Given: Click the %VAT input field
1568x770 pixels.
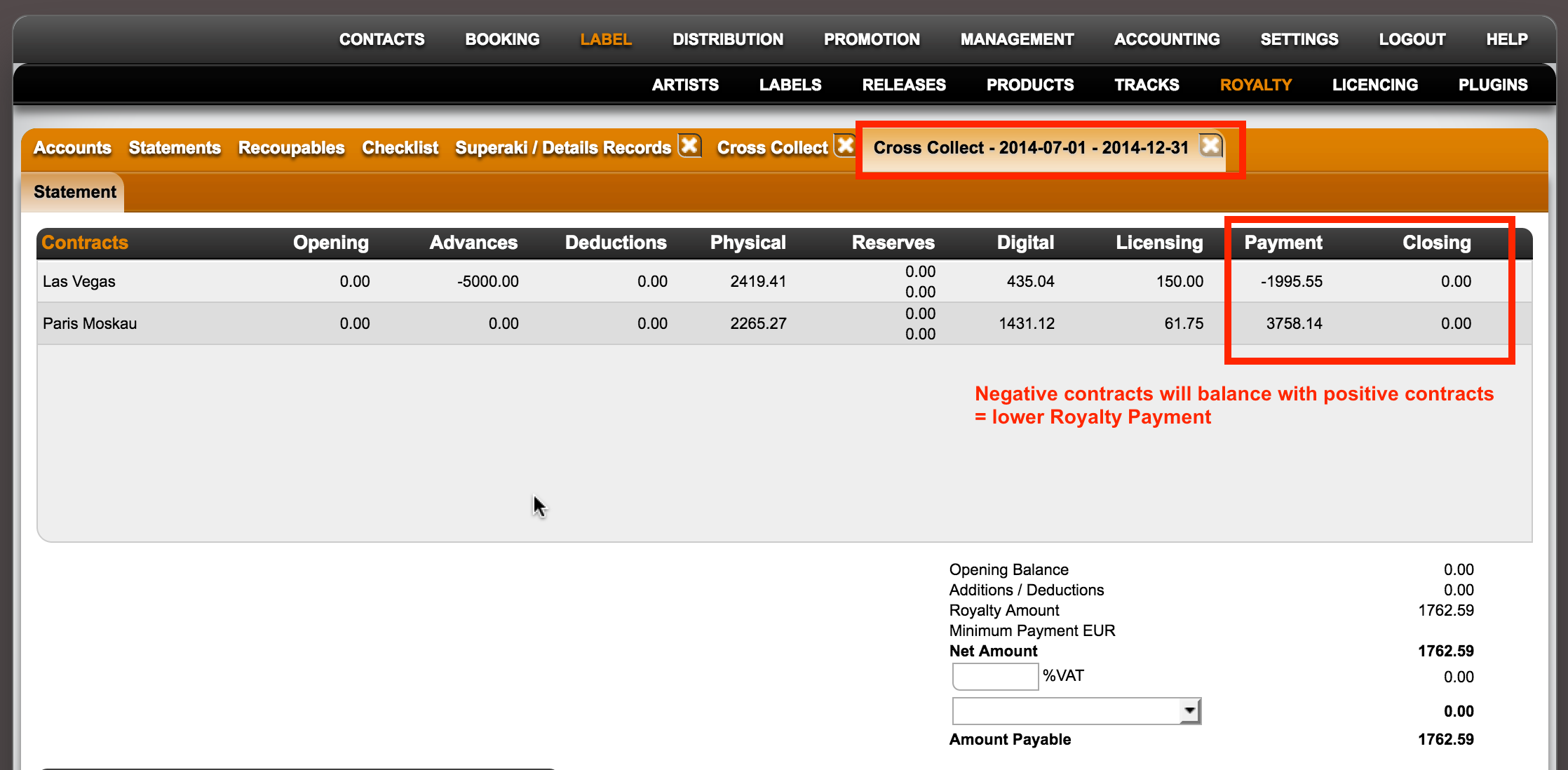Looking at the screenshot, I should 995,677.
